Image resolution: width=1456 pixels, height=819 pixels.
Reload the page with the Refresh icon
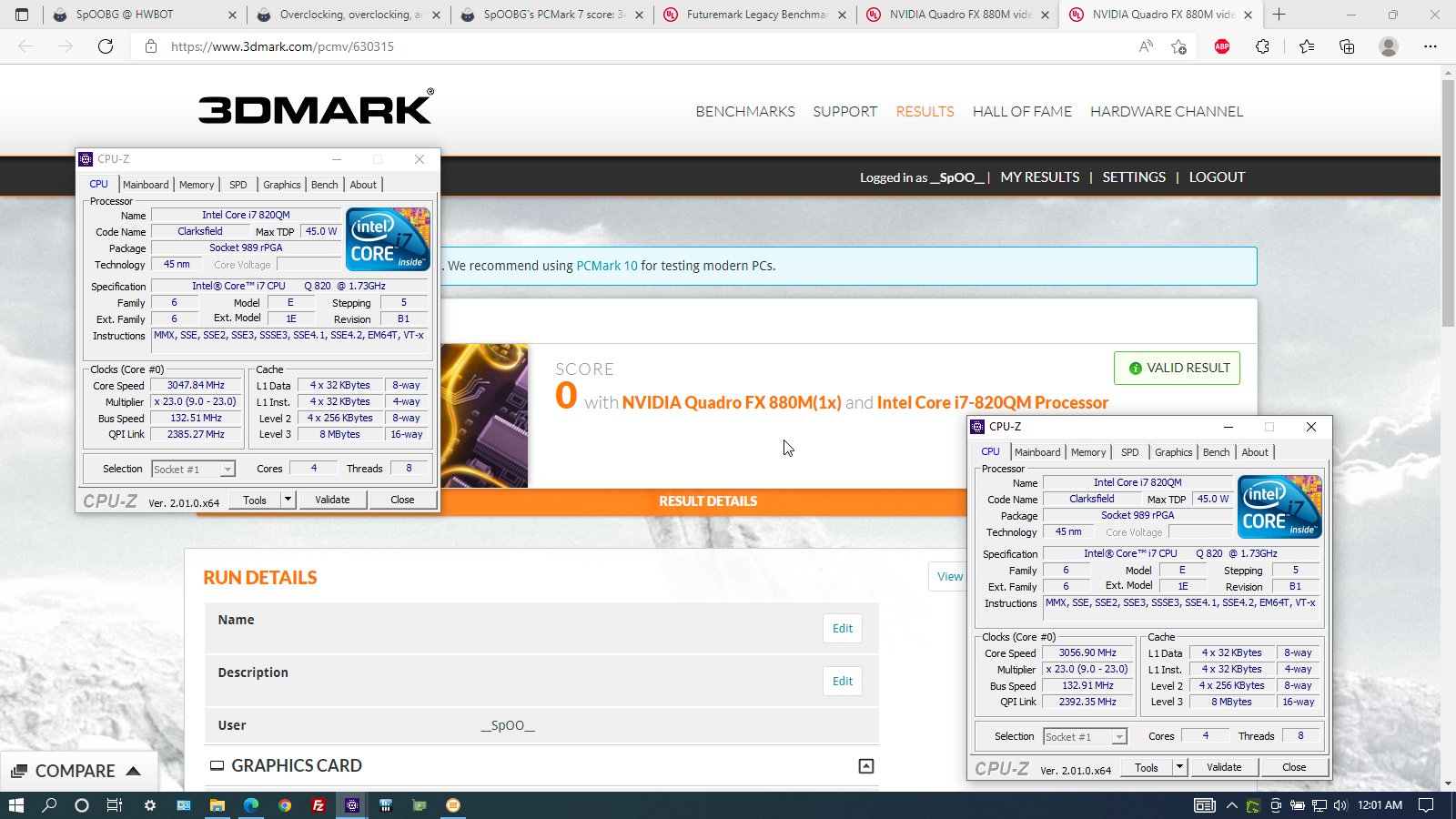pyautogui.click(x=106, y=46)
